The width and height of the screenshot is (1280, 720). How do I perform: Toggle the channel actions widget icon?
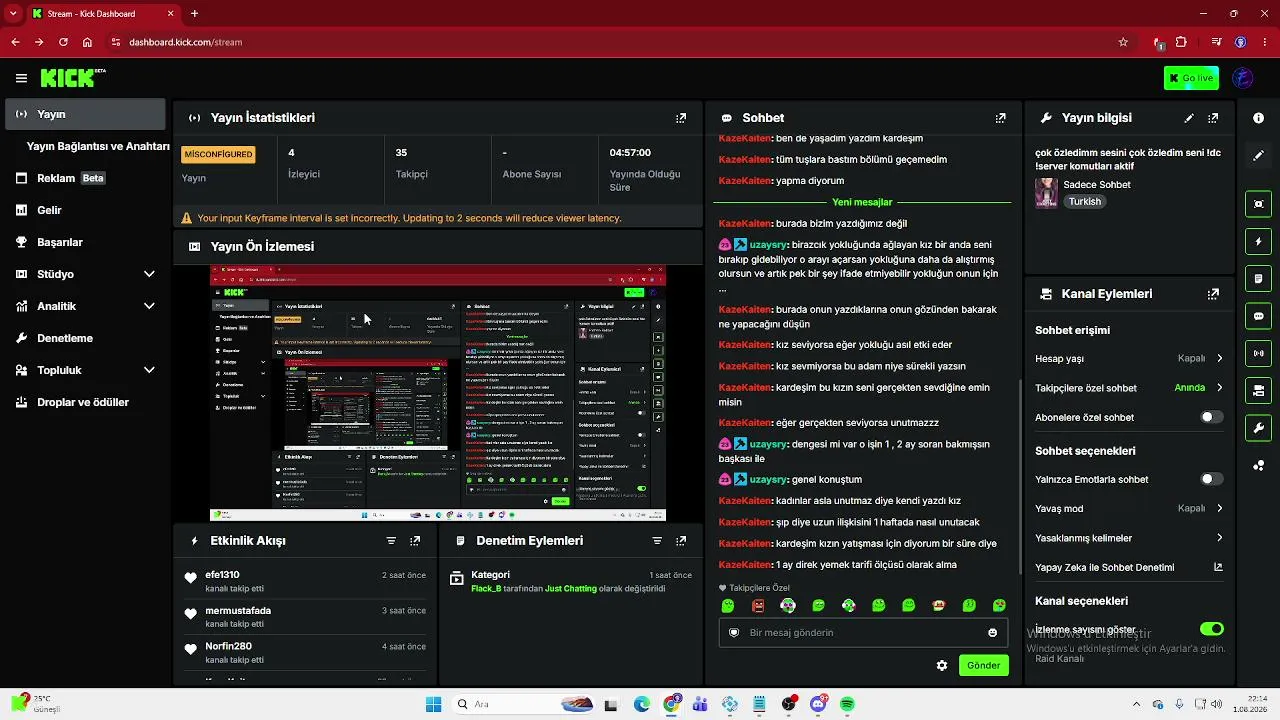[1258, 390]
